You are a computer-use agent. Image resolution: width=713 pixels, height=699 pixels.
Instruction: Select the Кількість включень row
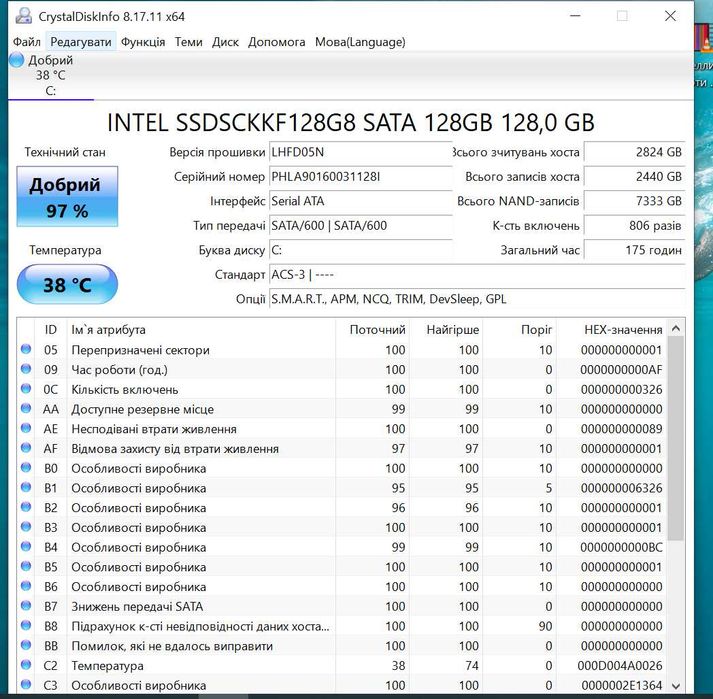coord(342,389)
